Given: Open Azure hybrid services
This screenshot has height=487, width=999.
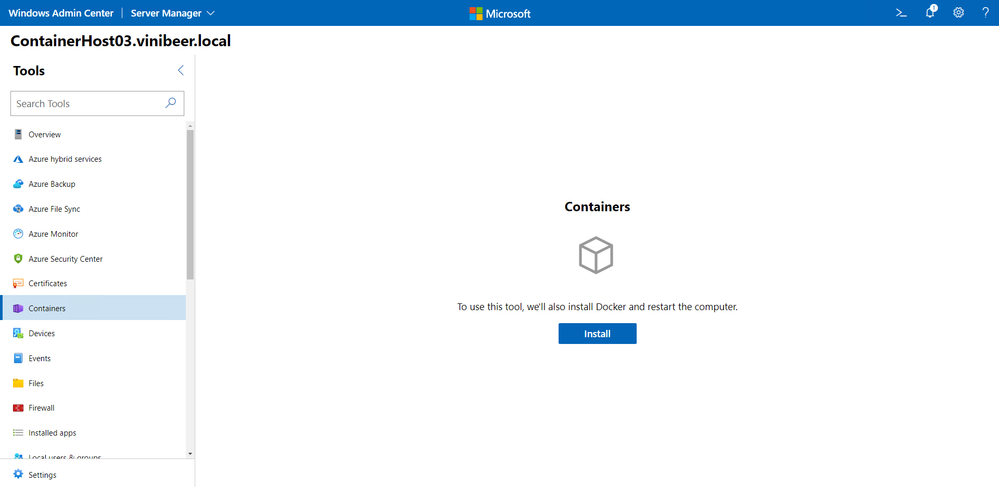Looking at the screenshot, I should click(65, 159).
